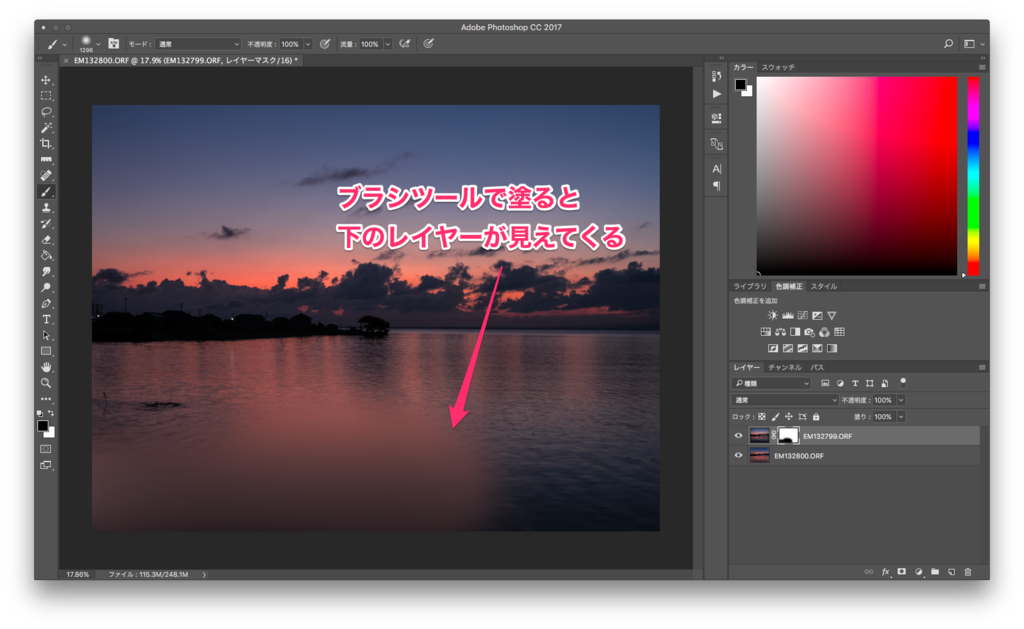
Task: Open the search magnifier in the options bar
Action: tap(948, 44)
